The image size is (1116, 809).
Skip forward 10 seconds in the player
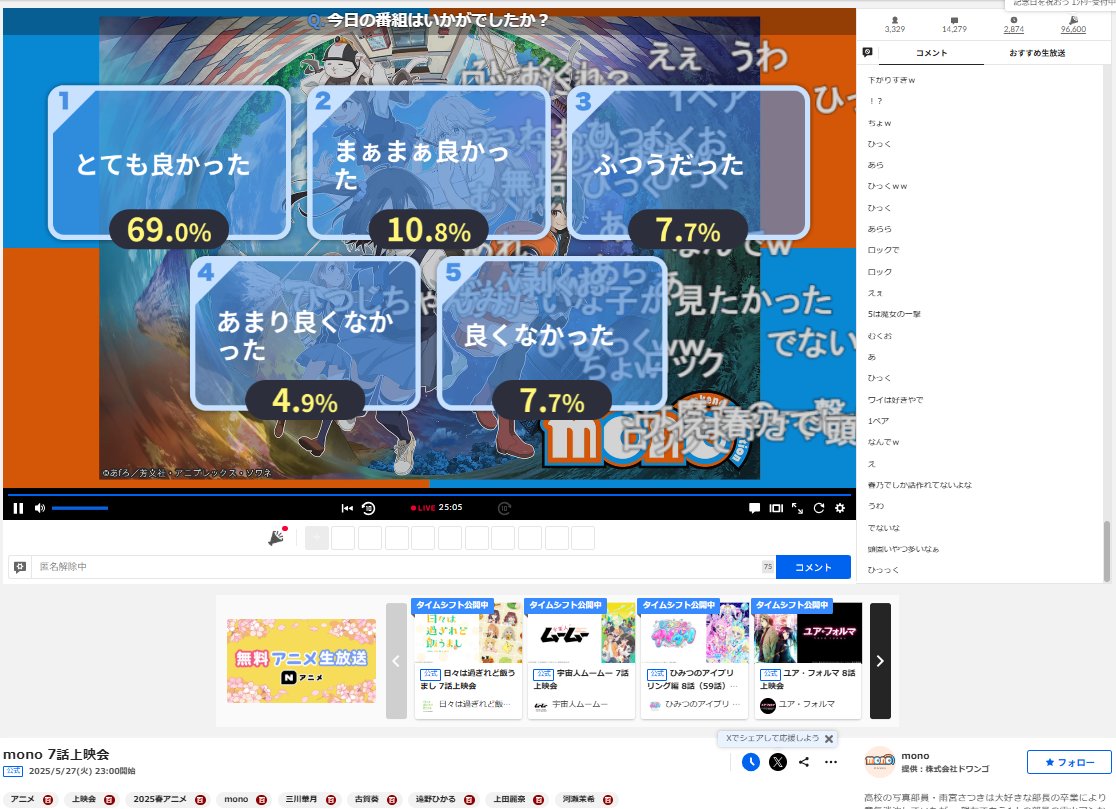click(504, 508)
